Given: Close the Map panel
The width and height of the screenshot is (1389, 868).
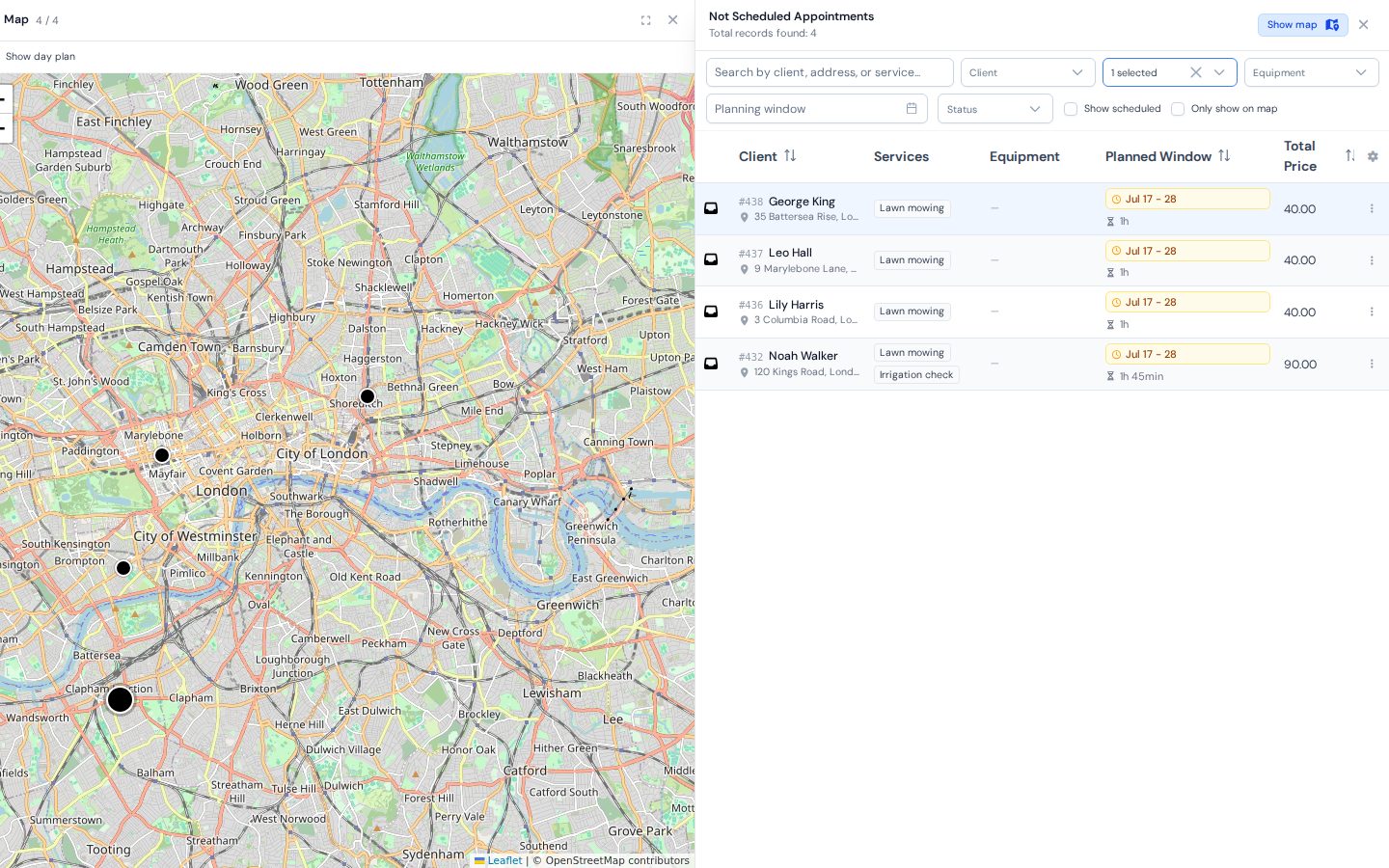Looking at the screenshot, I should [672, 20].
